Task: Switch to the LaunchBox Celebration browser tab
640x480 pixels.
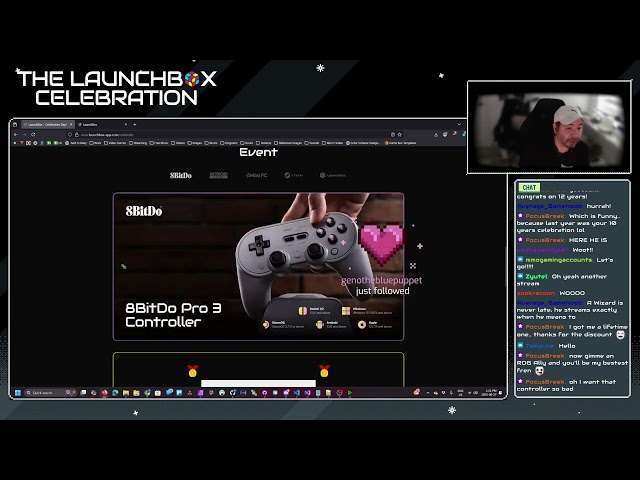Action: point(47,124)
